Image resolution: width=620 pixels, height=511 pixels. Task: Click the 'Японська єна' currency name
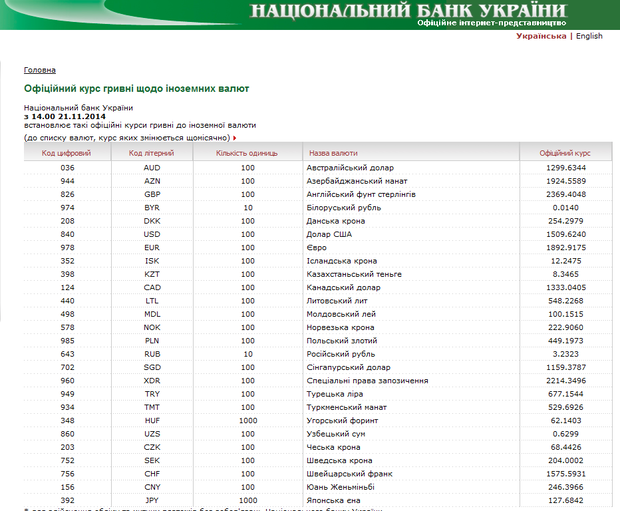[x=333, y=500]
